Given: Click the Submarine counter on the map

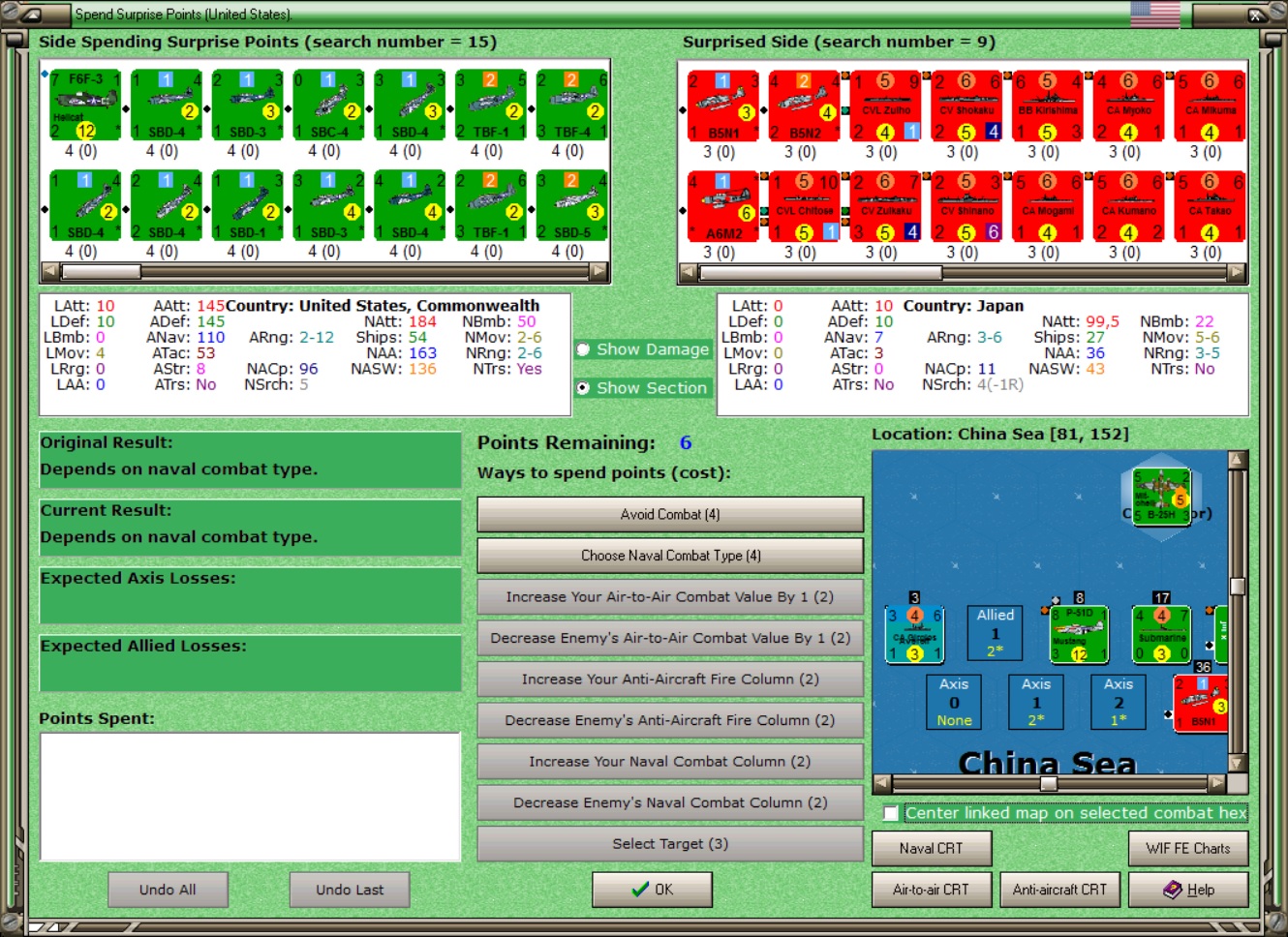Looking at the screenshot, I should pyautogui.click(x=1161, y=635).
